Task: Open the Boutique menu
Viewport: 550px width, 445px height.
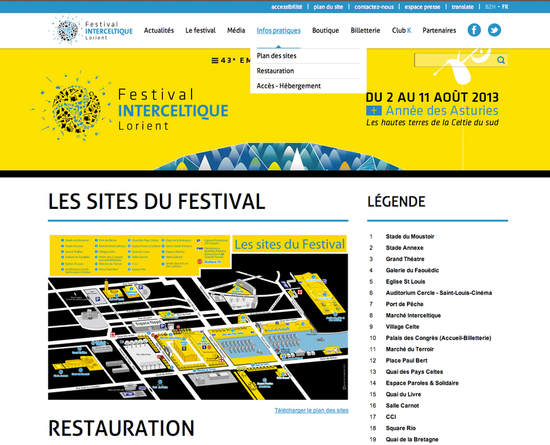Action: pyautogui.click(x=326, y=31)
